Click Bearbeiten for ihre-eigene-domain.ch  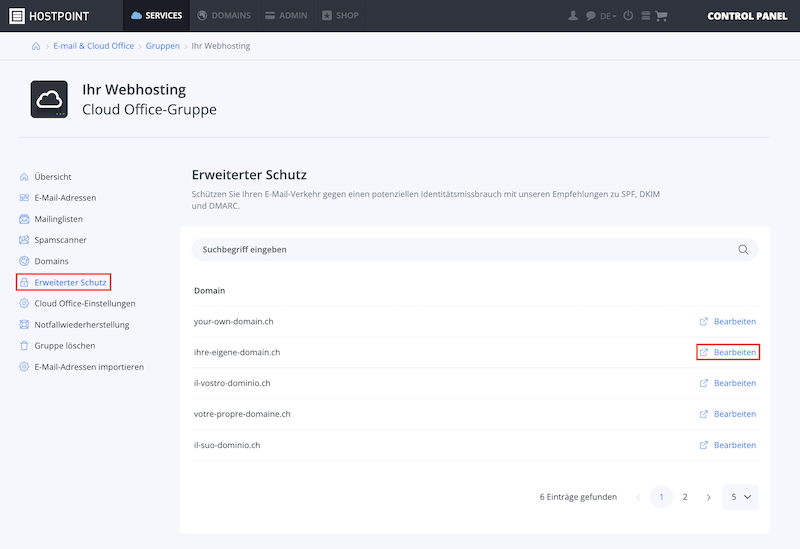click(x=728, y=352)
